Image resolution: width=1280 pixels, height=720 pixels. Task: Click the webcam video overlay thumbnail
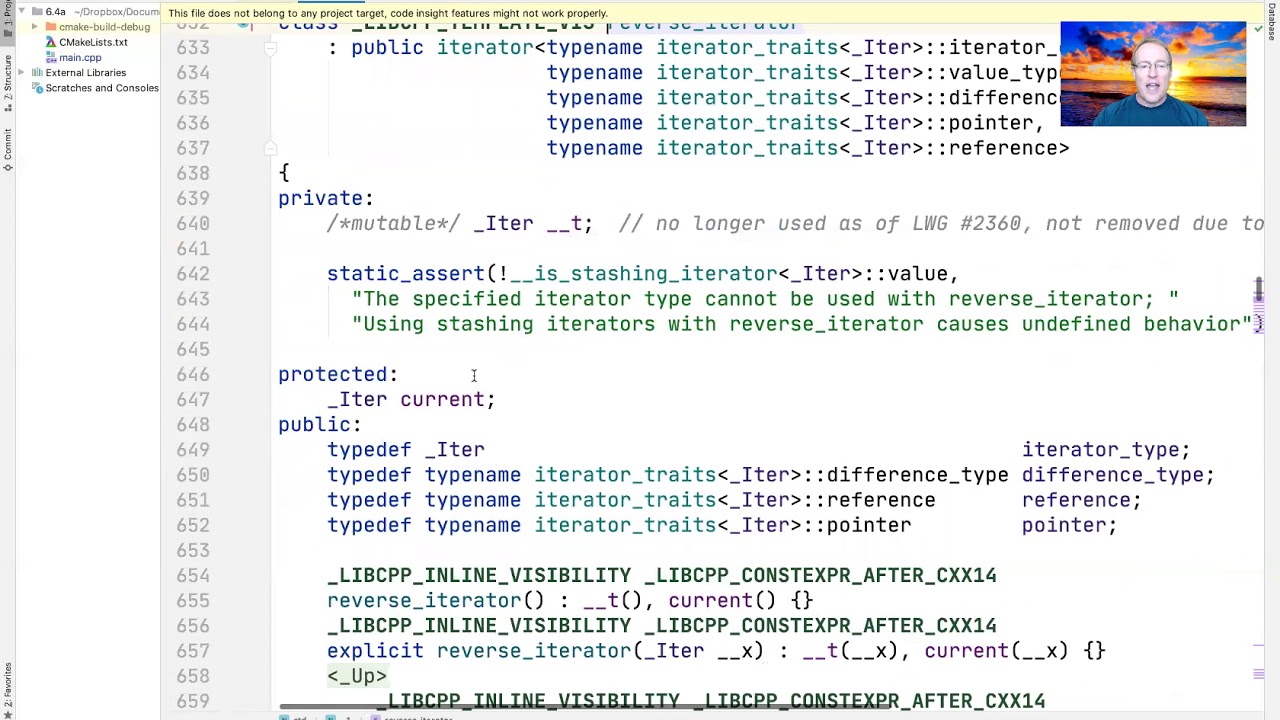tap(1153, 73)
